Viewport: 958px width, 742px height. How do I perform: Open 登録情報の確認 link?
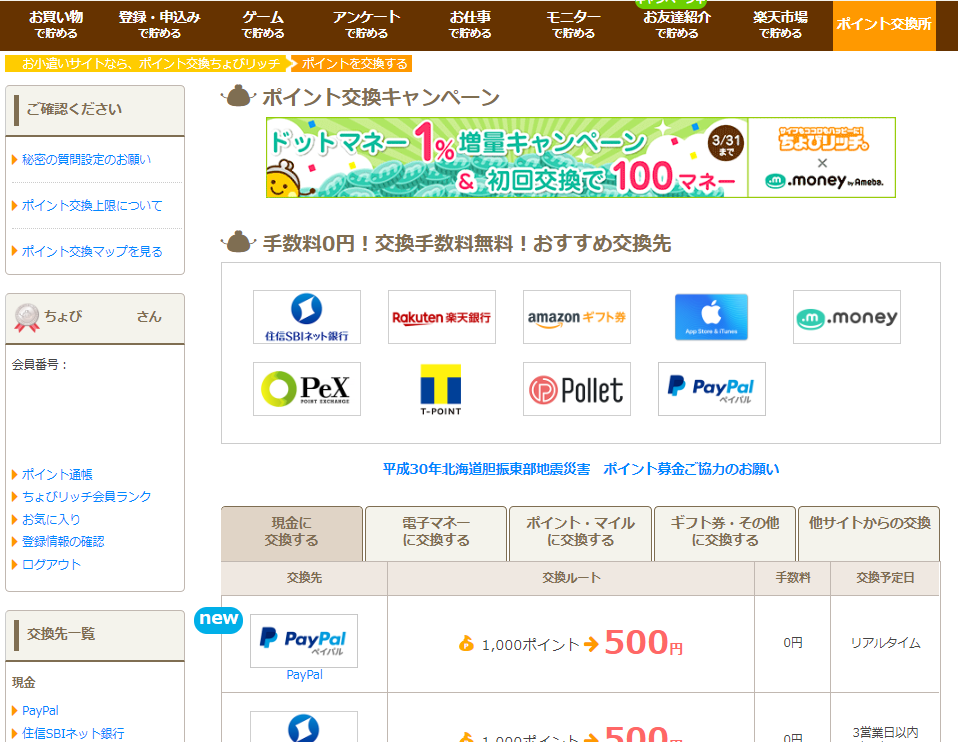[63, 542]
